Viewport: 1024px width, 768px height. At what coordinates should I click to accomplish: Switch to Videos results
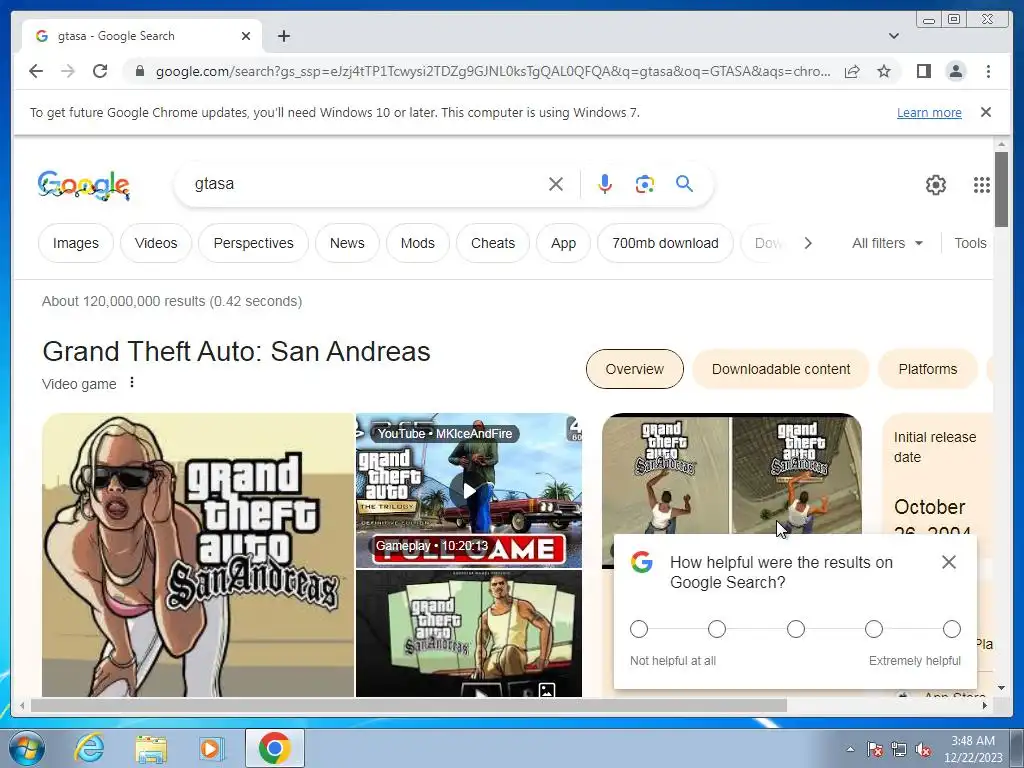point(155,243)
